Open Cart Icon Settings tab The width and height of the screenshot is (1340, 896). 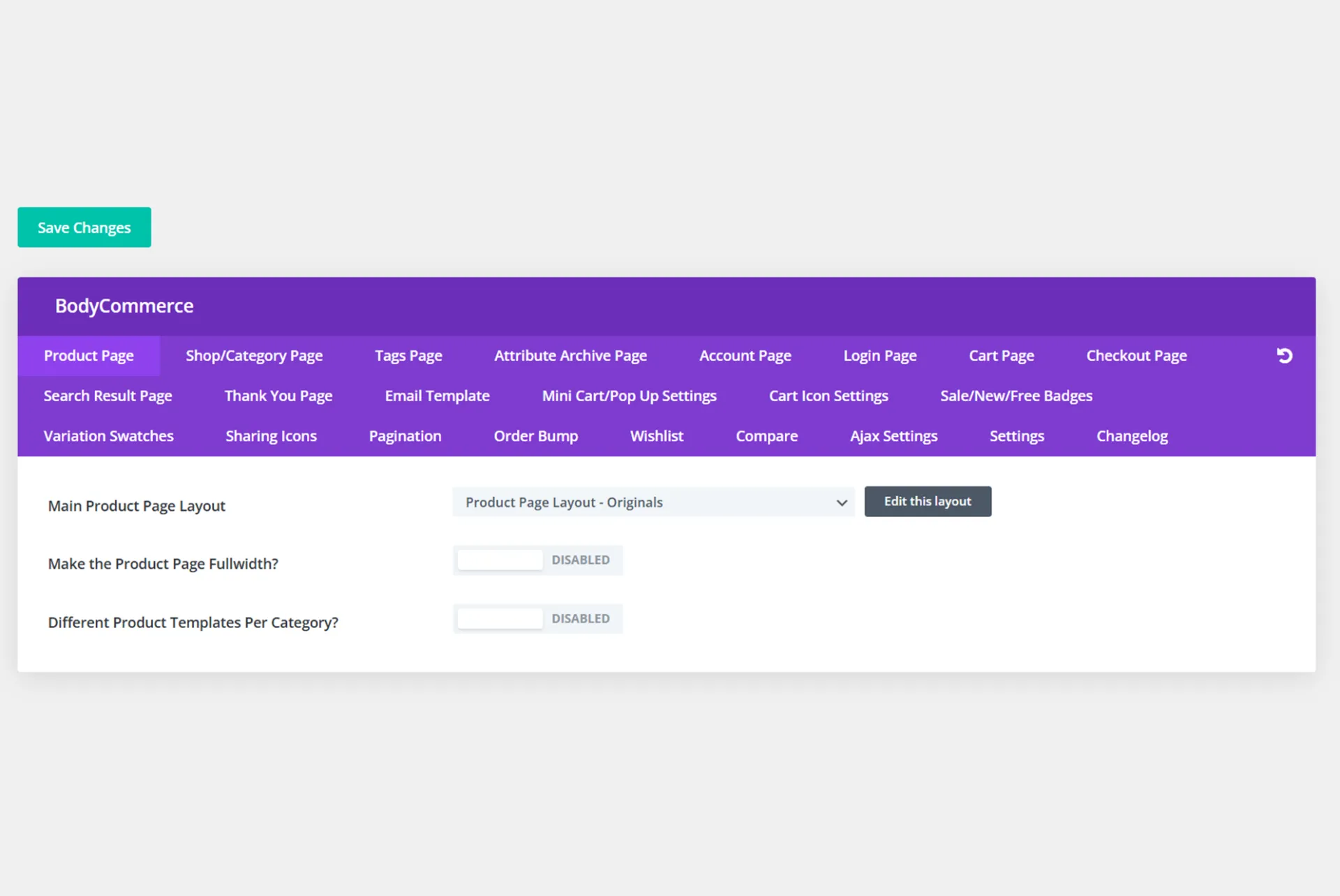click(x=828, y=396)
